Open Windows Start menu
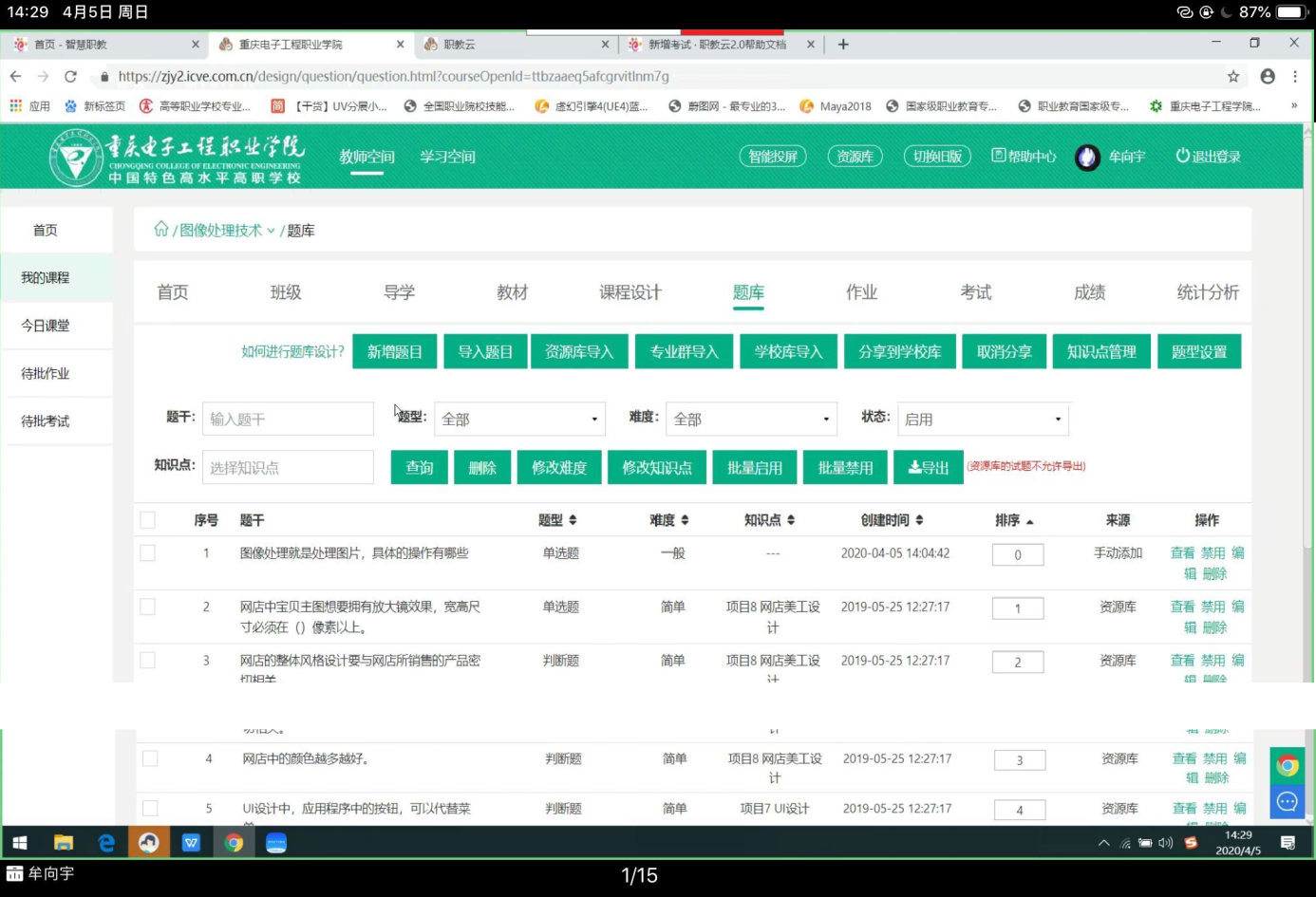Image resolution: width=1316 pixels, height=897 pixels. [20, 843]
